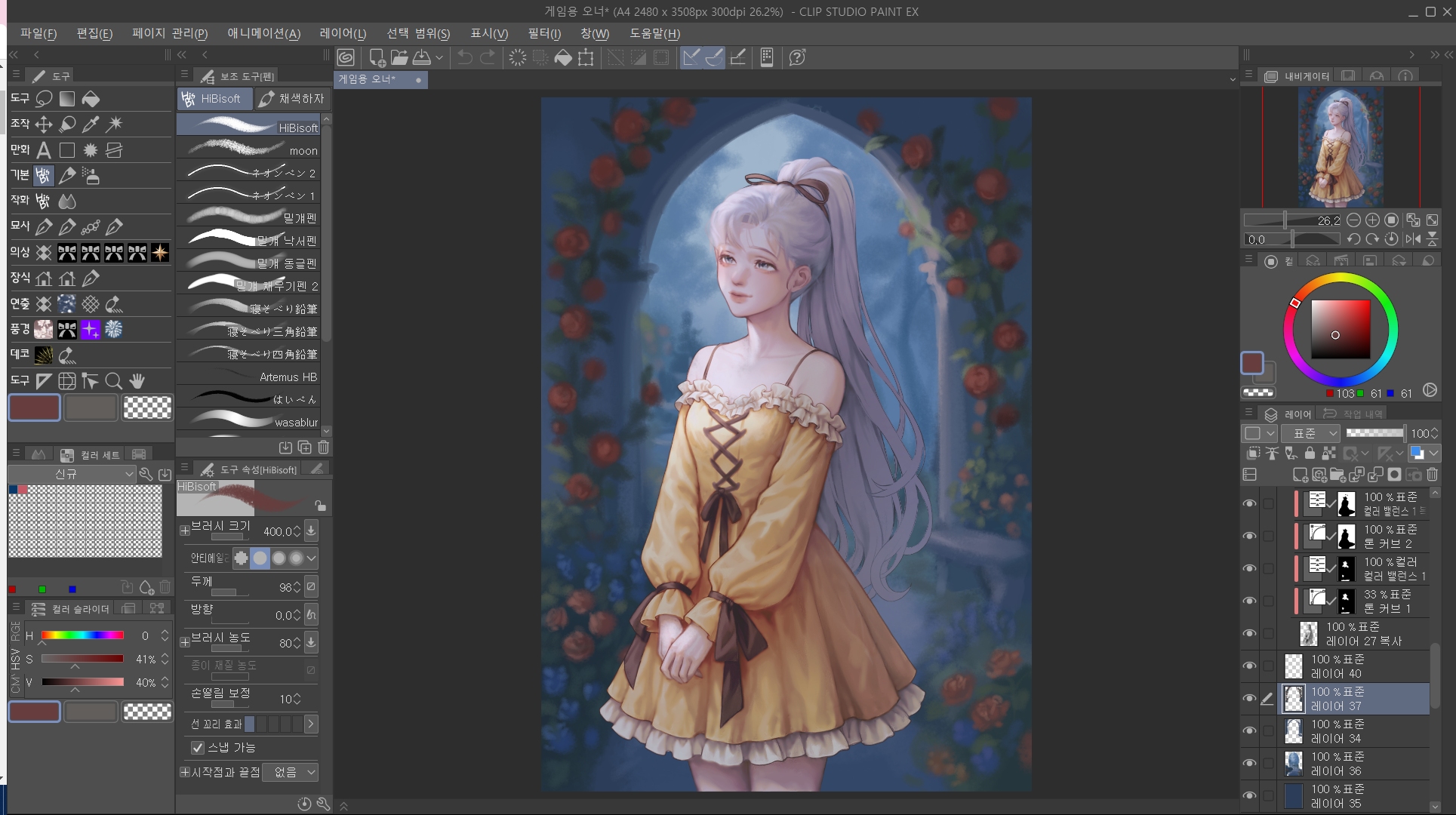Uncheck the 스냅 가능 checkbox
1456x815 pixels.
coord(198,747)
